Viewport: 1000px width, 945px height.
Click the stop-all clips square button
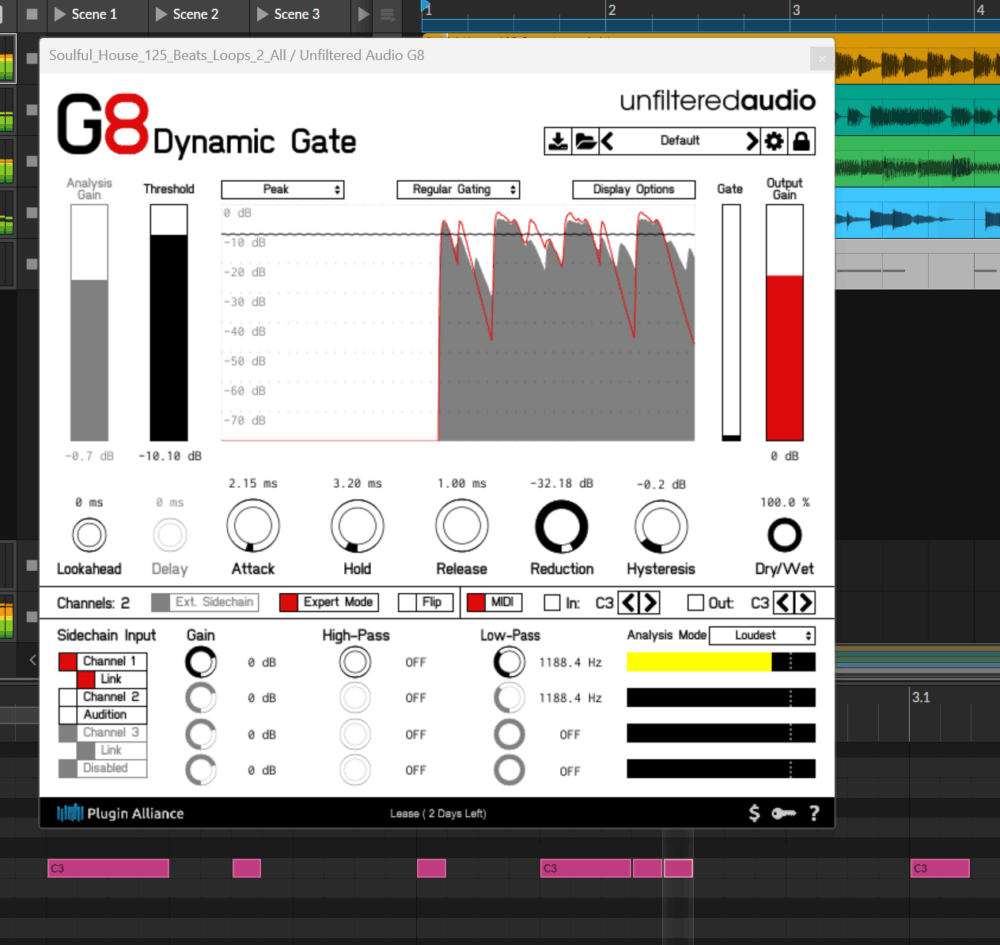(32, 14)
